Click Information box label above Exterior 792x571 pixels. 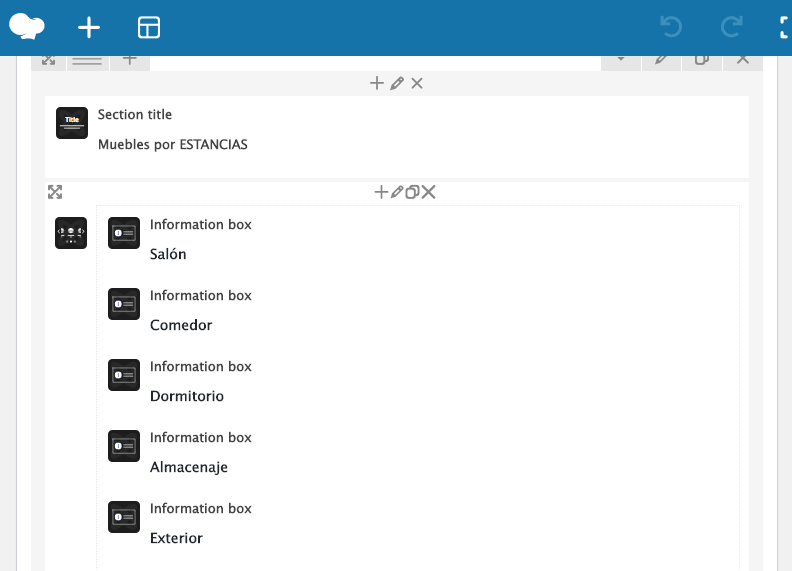(201, 508)
